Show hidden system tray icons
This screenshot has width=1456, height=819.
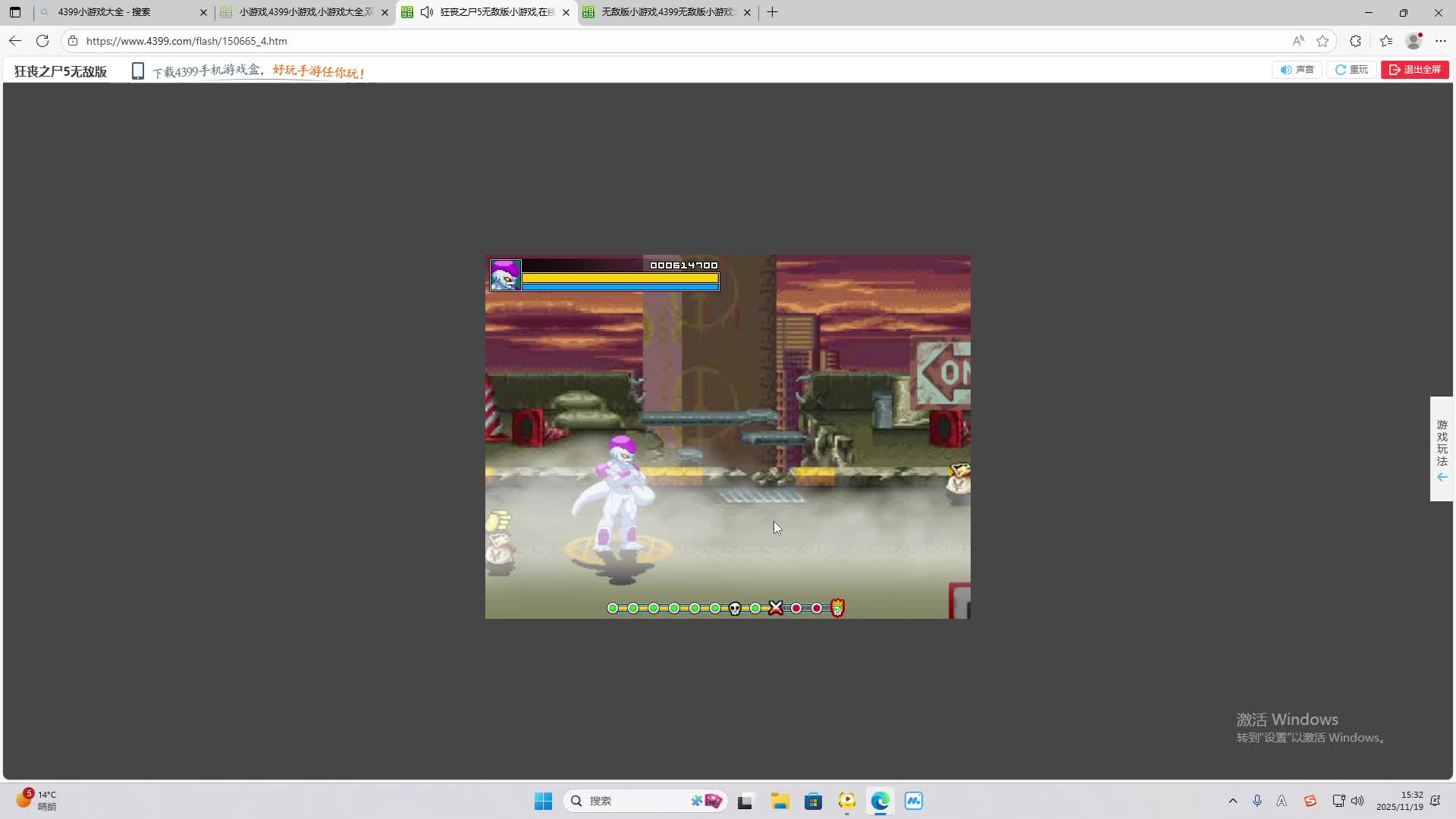pyautogui.click(x=1232, y=801)
